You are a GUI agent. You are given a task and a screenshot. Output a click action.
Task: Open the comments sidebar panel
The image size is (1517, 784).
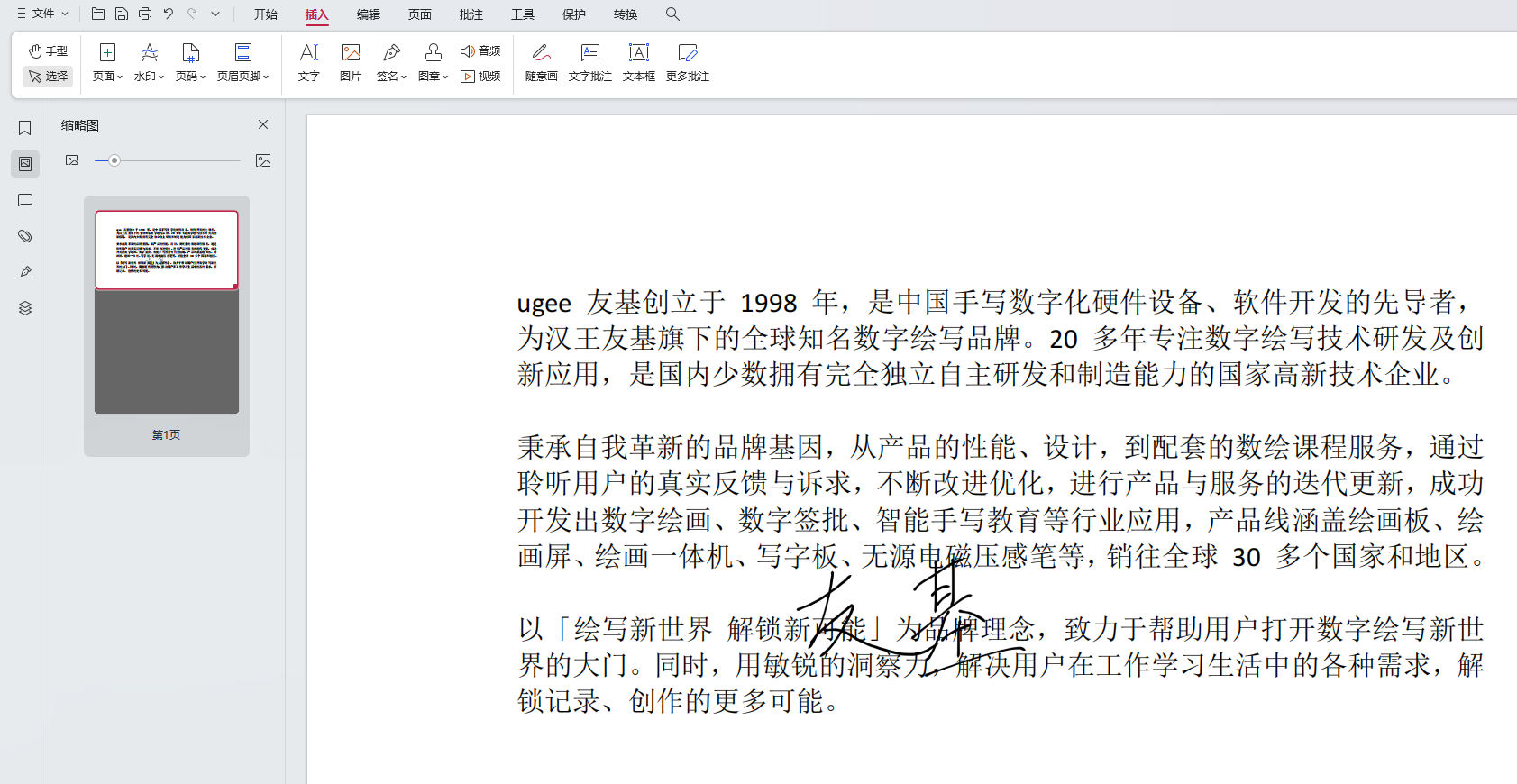(25, 200)
